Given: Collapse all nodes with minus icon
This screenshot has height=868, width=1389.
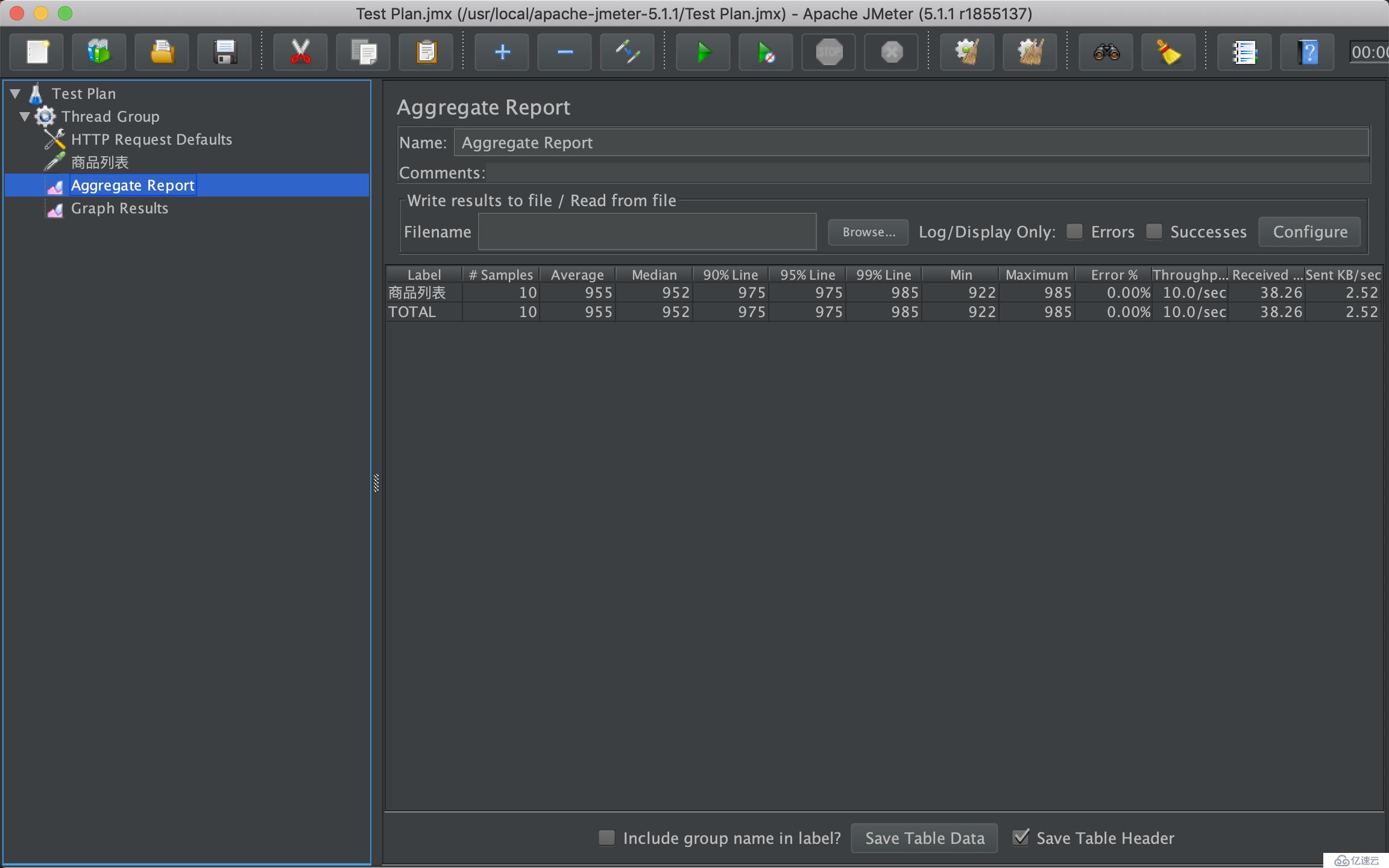Looking at the screenshot, I should (x=564, y=52).
